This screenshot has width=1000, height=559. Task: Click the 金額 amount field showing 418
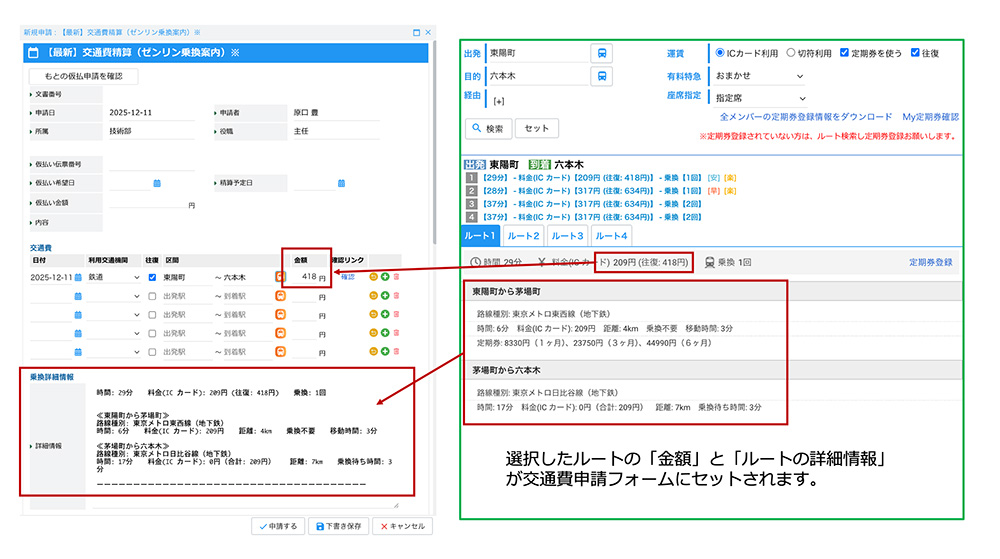click(304, 277)
